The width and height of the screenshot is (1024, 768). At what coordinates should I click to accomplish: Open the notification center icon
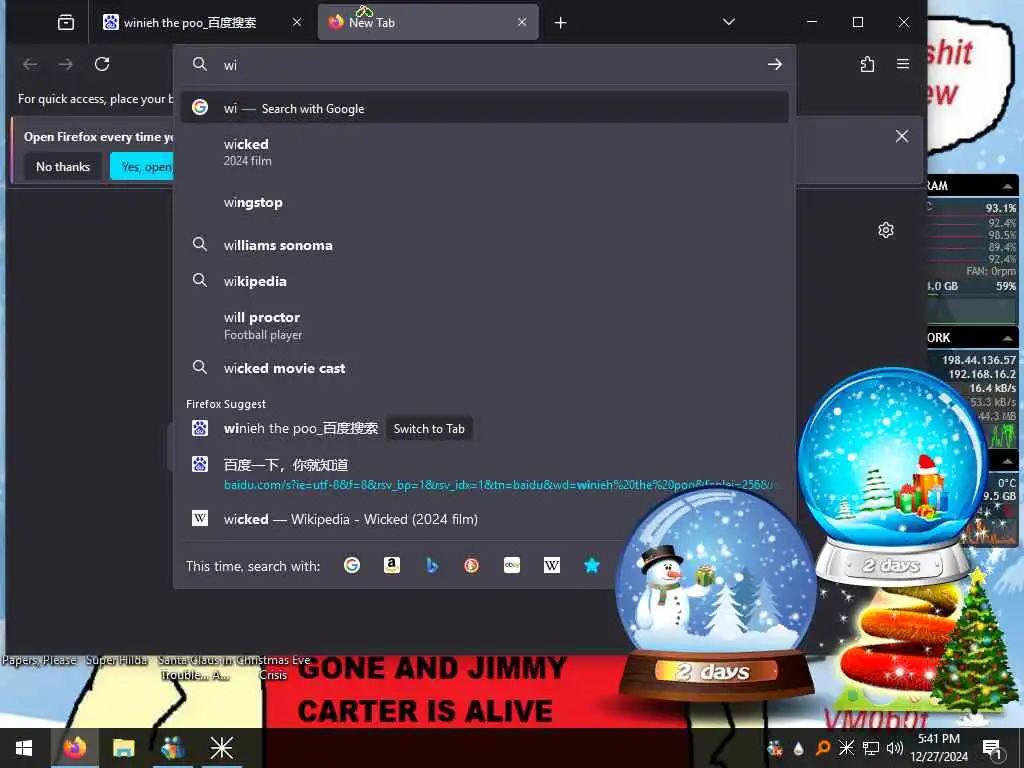(x=992, y=748)
